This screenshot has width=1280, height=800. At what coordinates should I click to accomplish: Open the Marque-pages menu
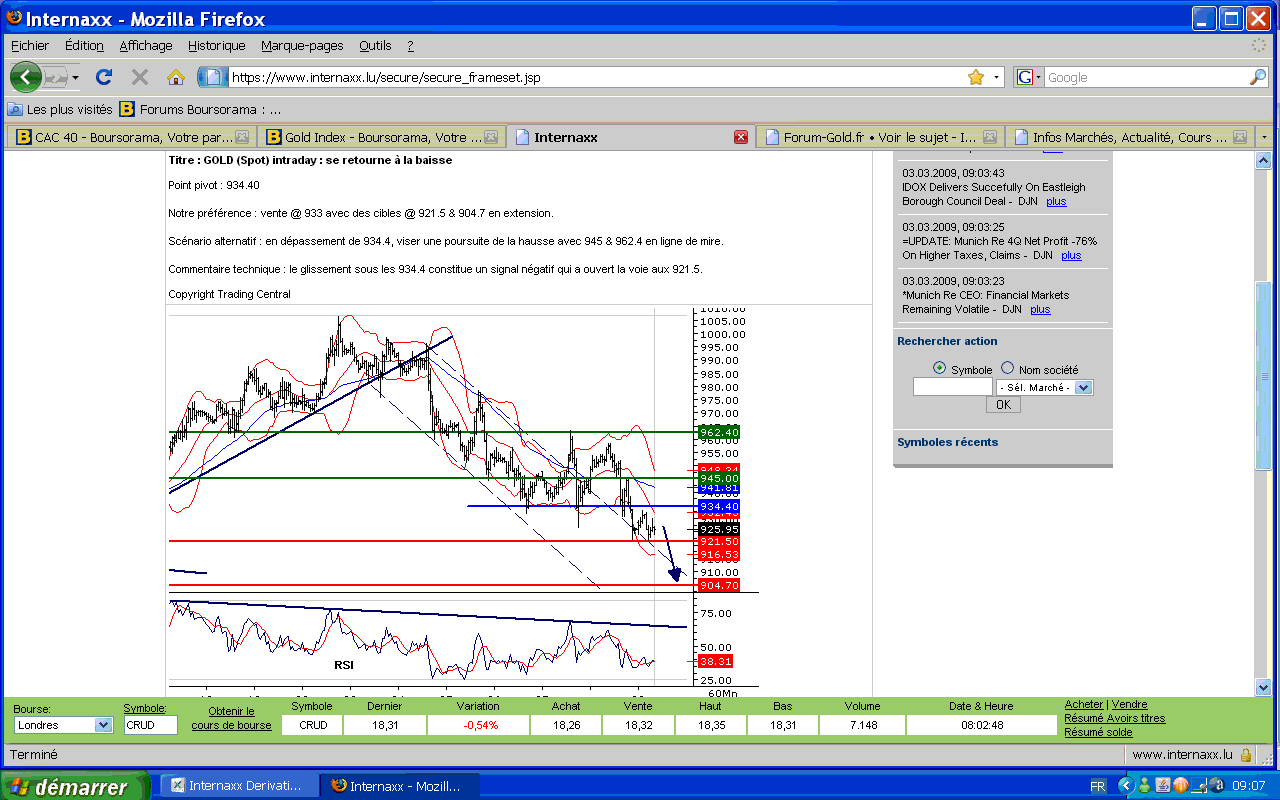[x=302, y=45]
